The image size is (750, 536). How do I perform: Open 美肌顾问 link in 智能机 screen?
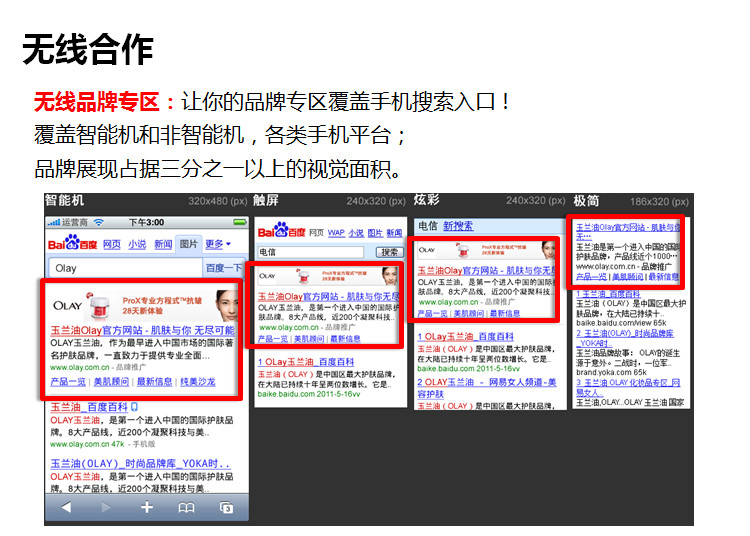click(x=111, y=382)
